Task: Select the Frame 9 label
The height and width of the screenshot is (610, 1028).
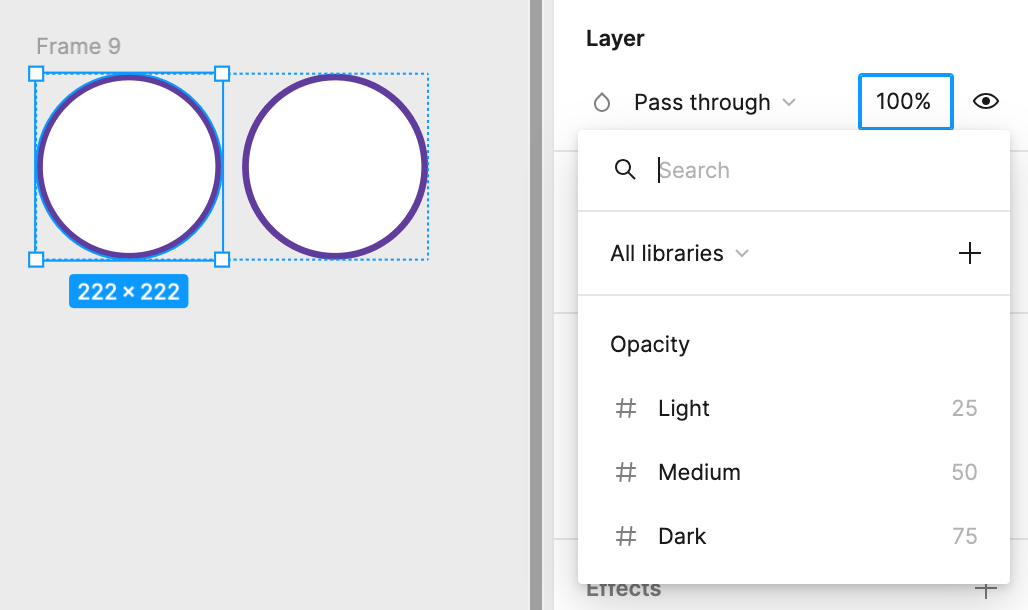Action: pos(78,46)
